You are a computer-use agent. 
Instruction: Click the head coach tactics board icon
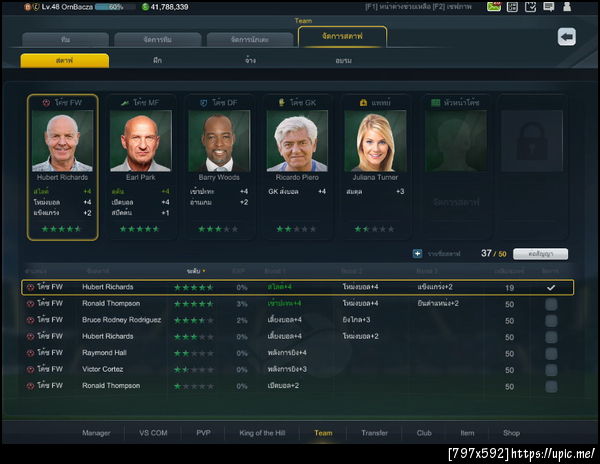pyautogui.click(x=435, y=103)
